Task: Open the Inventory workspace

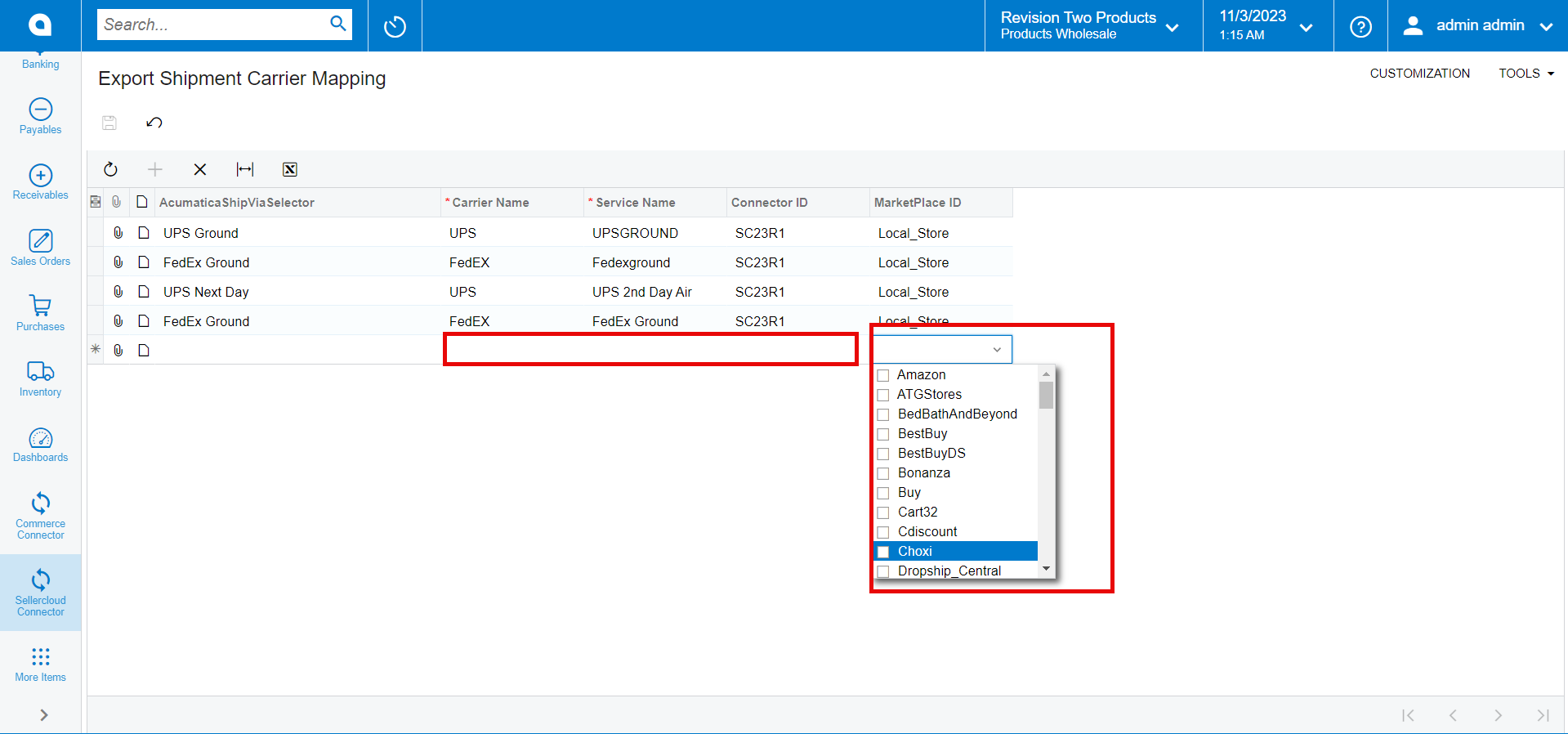Action: 40,378
